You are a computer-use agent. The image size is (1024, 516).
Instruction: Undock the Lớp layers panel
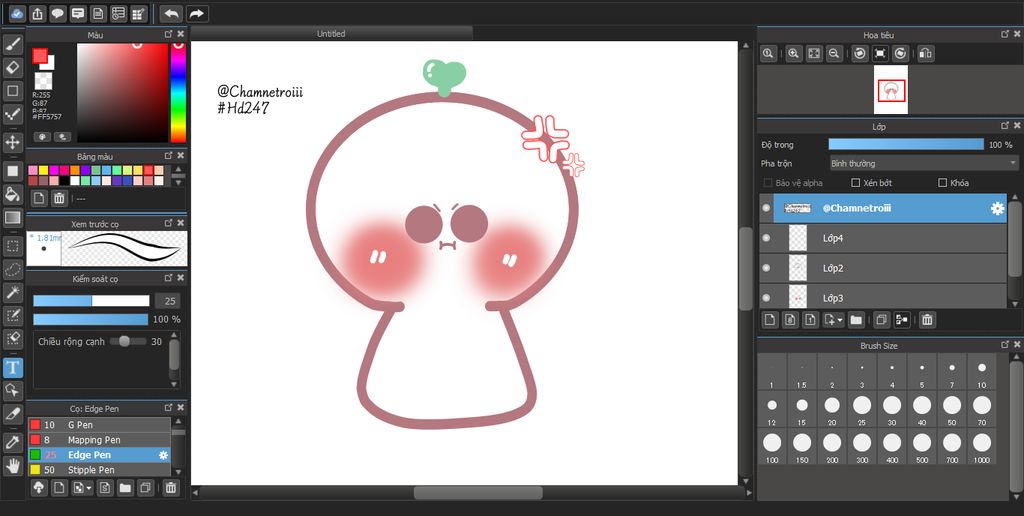pos(1005,125)
